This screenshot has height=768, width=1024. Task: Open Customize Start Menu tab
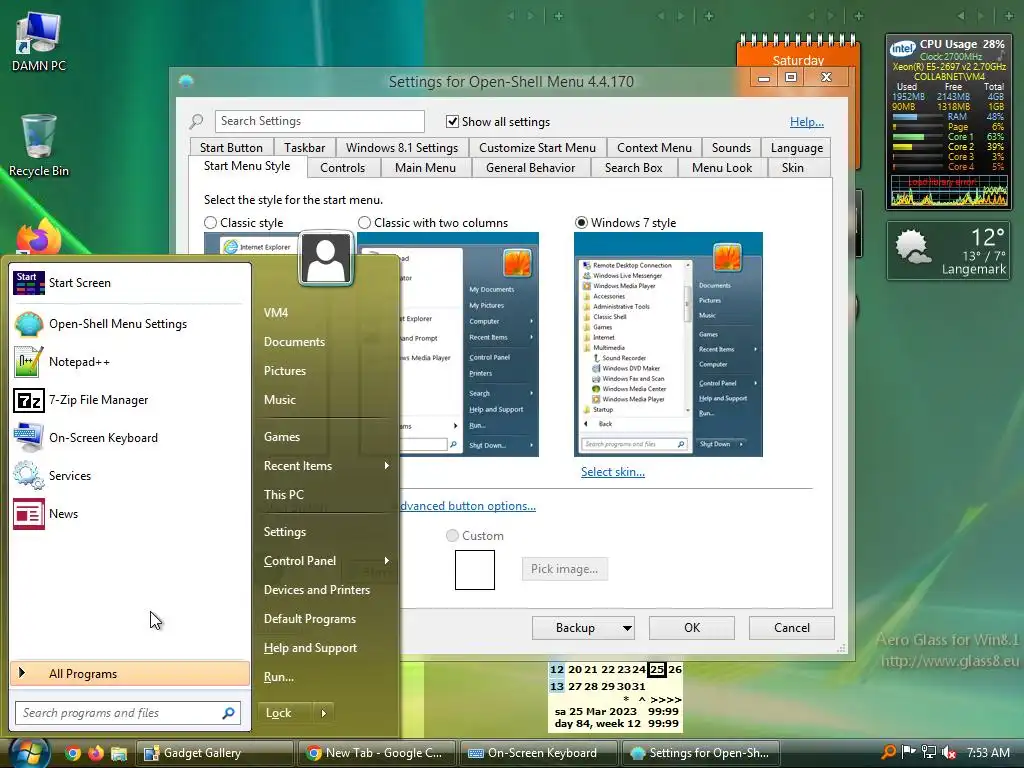coord(537,148)
